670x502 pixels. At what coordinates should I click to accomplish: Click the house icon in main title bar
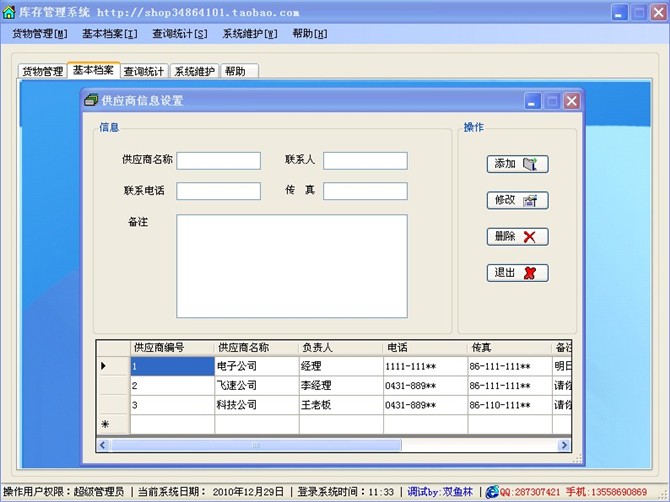tap(10, 12)
